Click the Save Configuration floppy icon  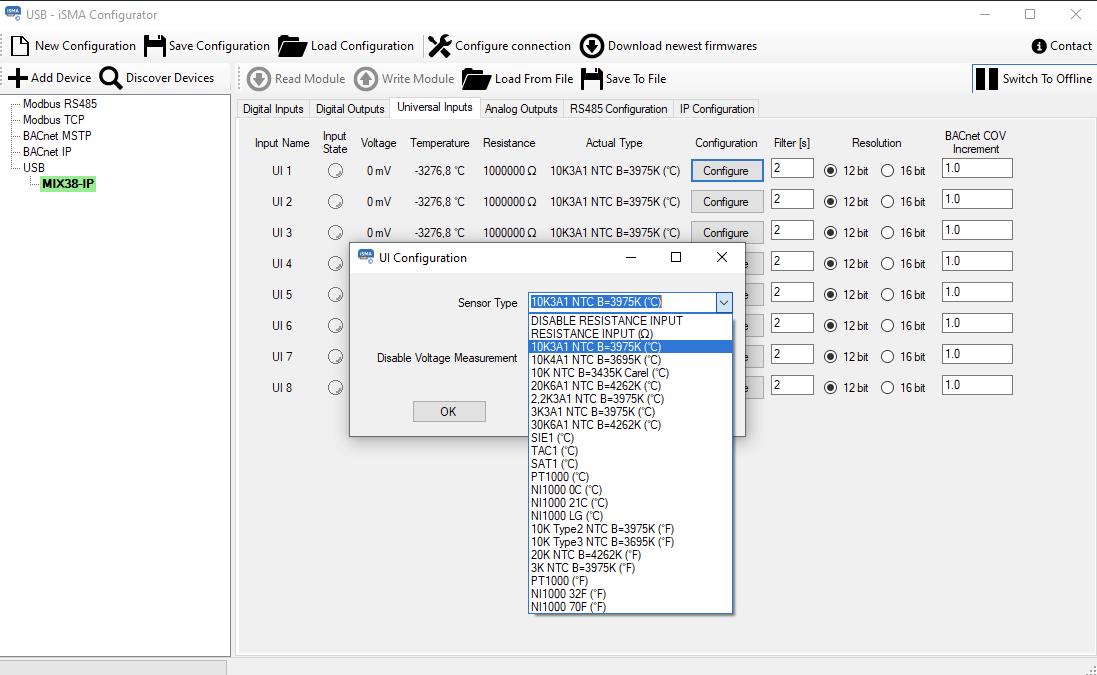(154, 46)
